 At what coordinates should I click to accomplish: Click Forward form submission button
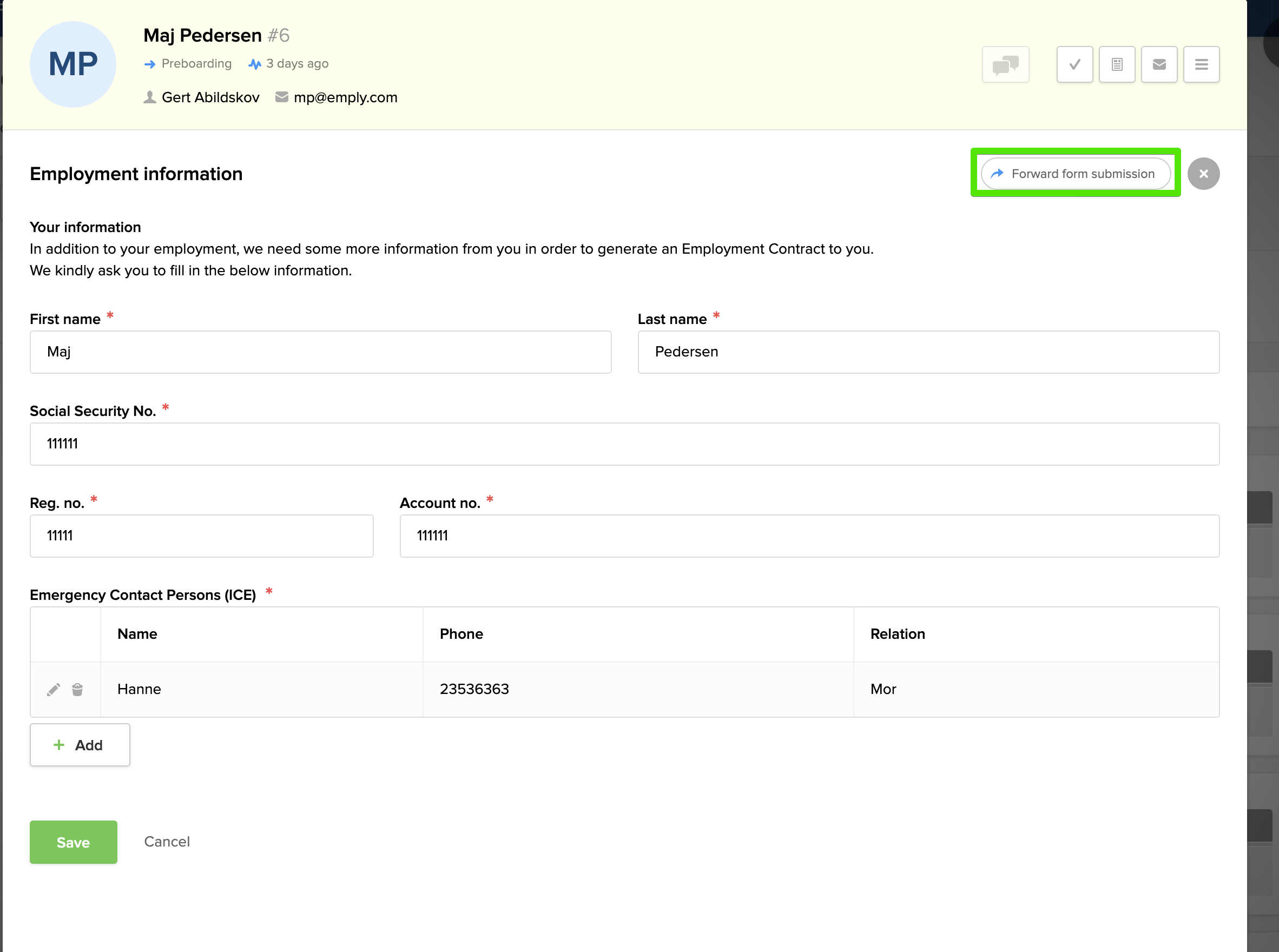[x=1076, y=174]
